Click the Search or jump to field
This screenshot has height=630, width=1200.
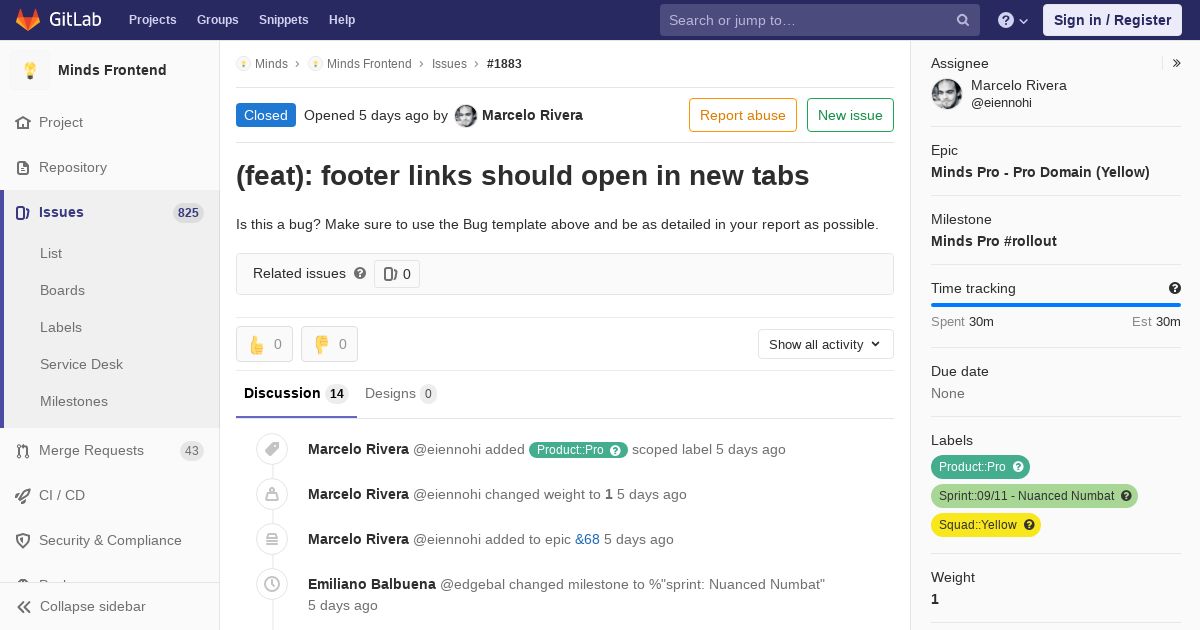point(818,20)
